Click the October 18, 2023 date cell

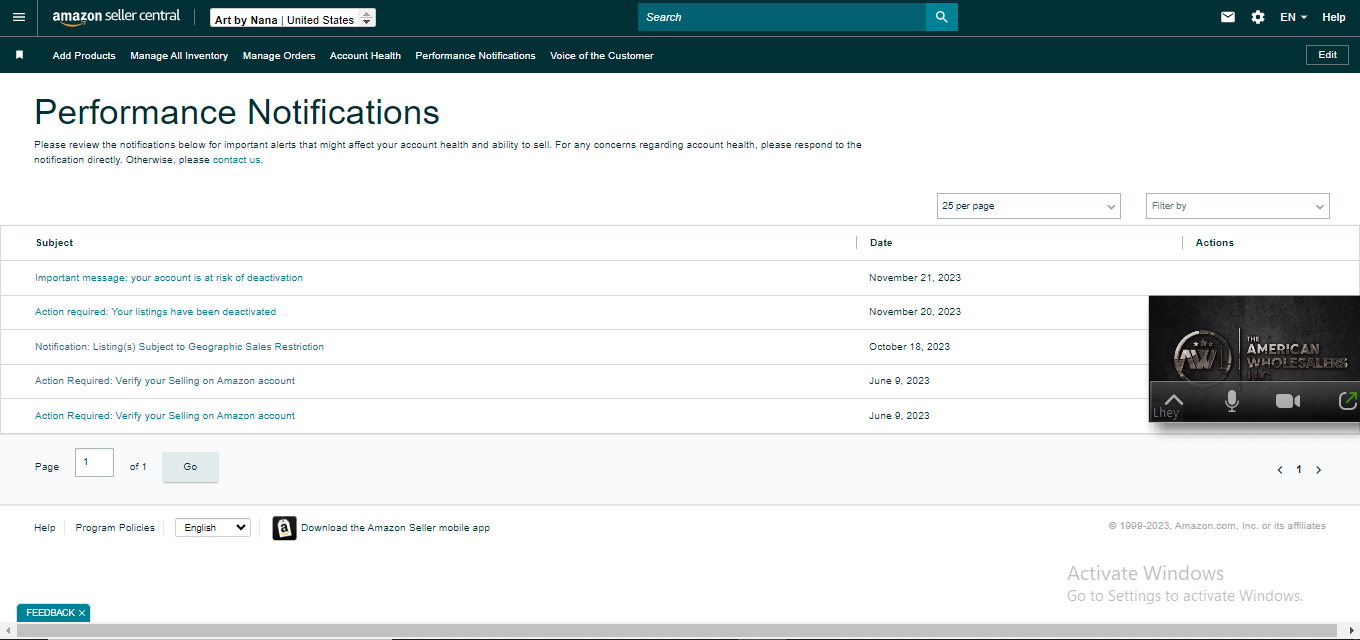910,347
